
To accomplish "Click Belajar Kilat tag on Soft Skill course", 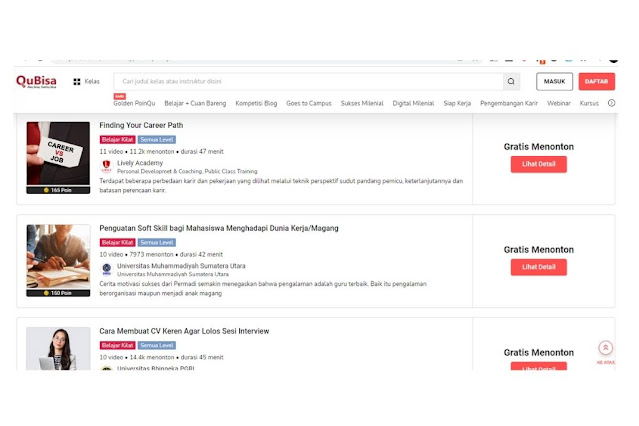I will tap(117, 243).
